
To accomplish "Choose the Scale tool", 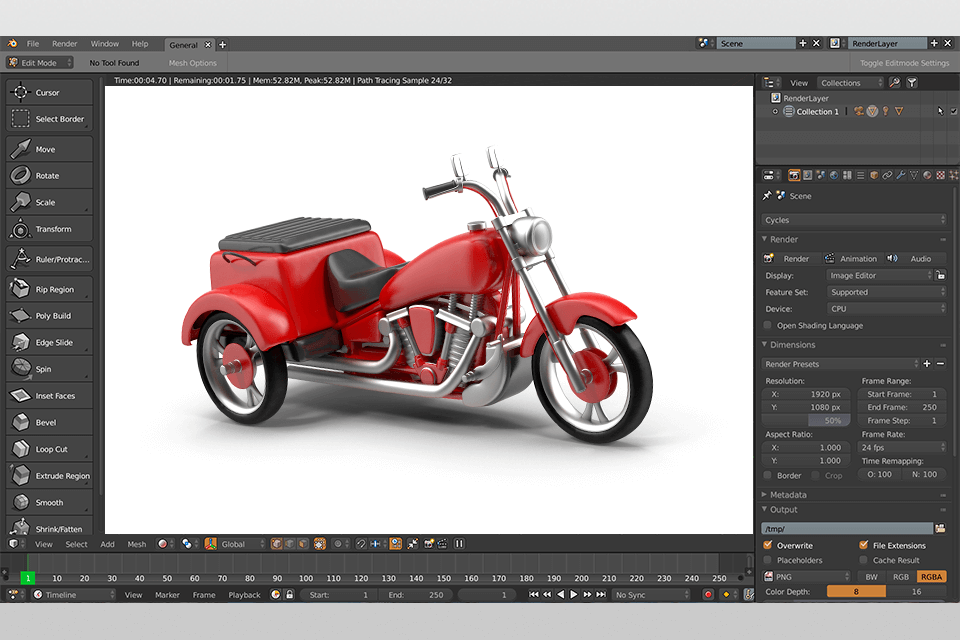I will pyautogui.click(x=49, y=203).
